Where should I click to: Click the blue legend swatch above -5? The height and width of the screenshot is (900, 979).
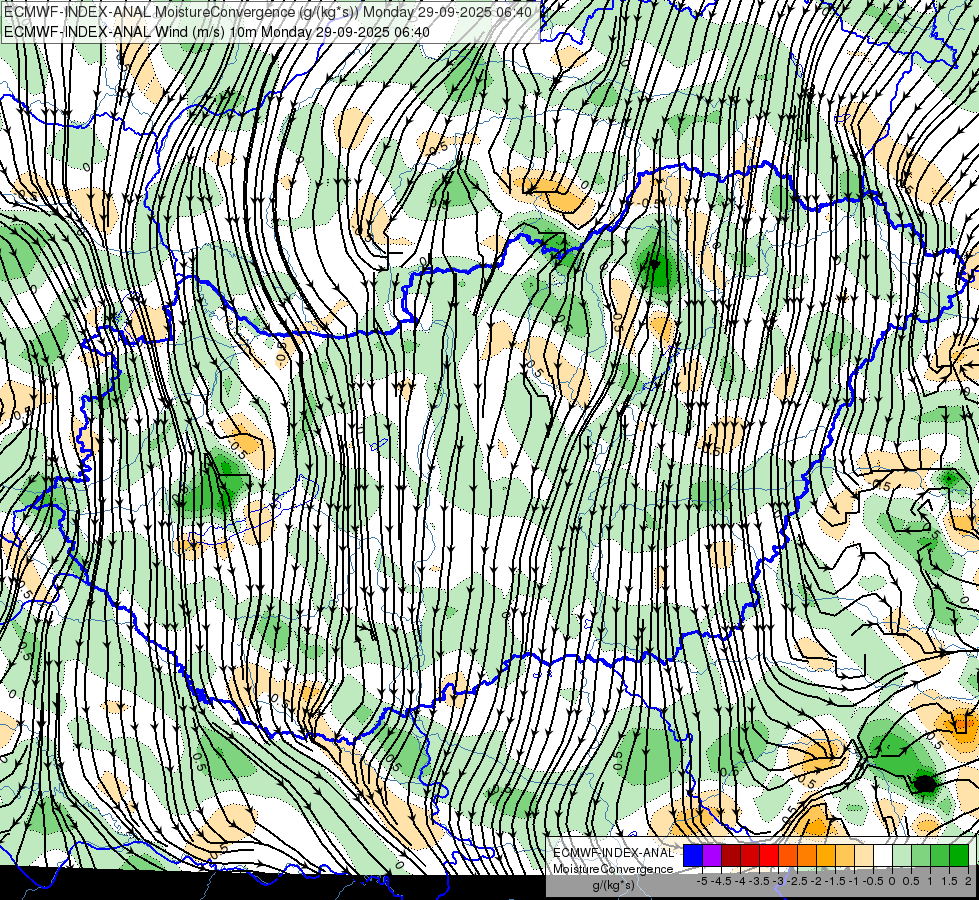[693, 855]
